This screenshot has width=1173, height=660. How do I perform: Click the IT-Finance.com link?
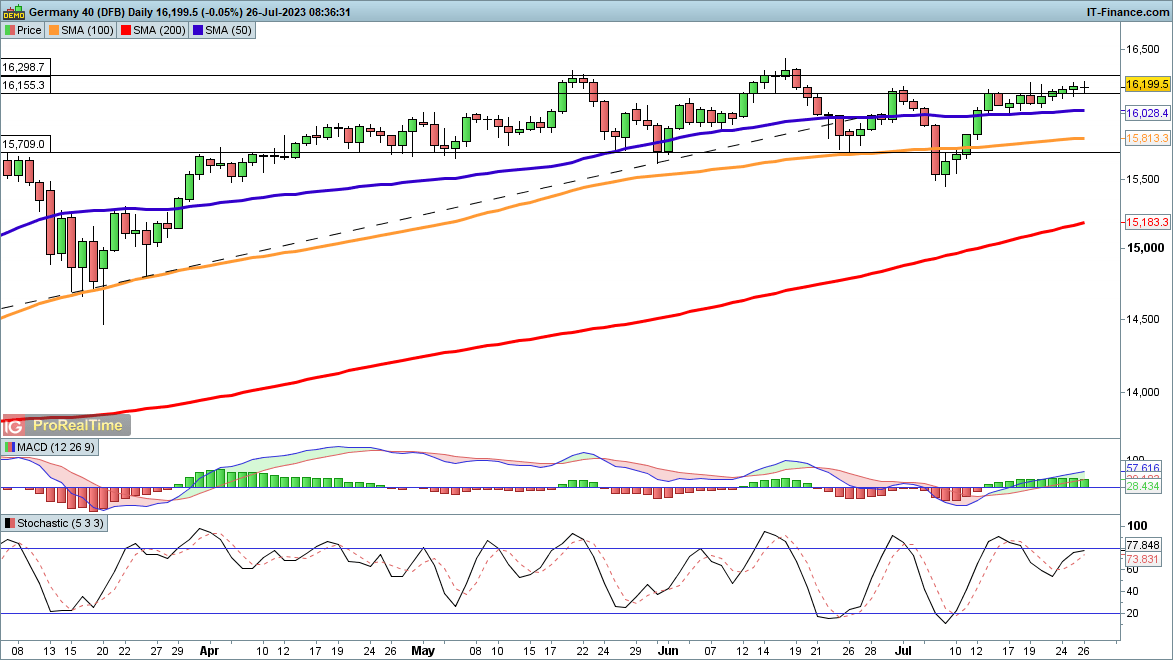click(1127, 12)
